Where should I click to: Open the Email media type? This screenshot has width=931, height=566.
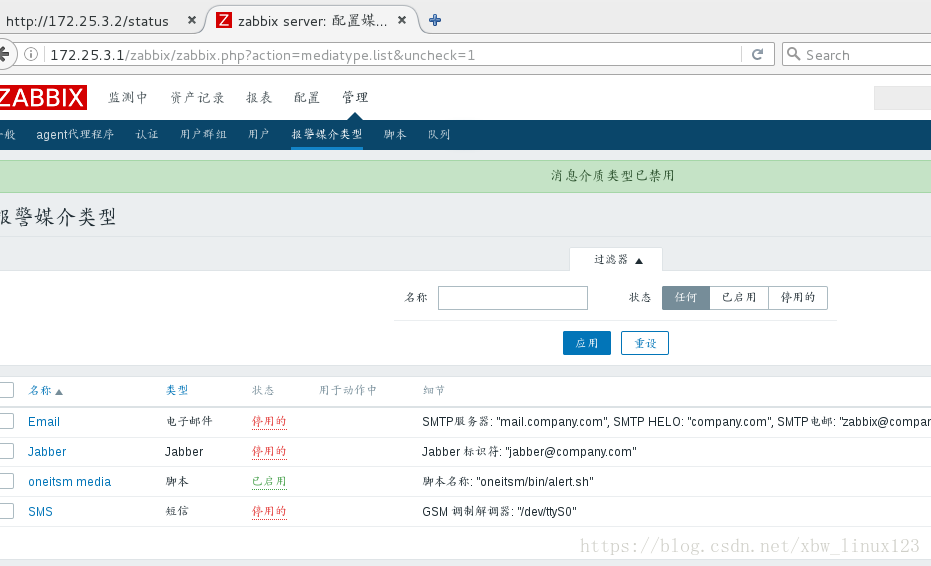[x=44, y=422]
